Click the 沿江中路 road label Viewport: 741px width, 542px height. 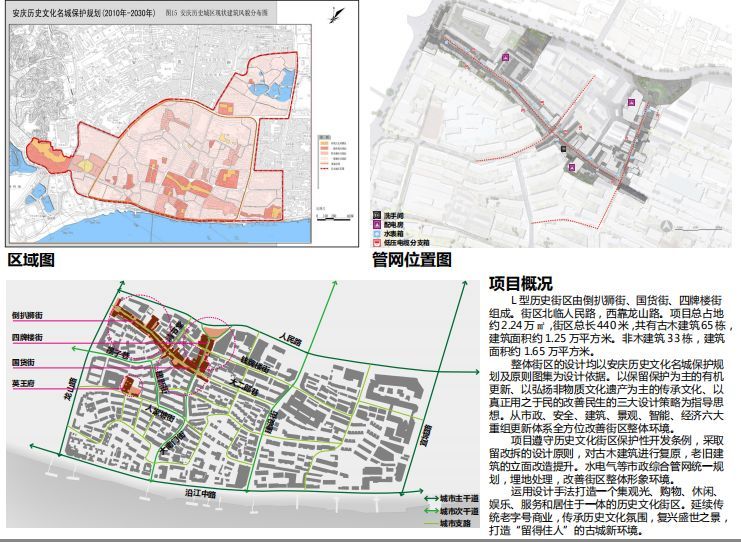[201, 494]
